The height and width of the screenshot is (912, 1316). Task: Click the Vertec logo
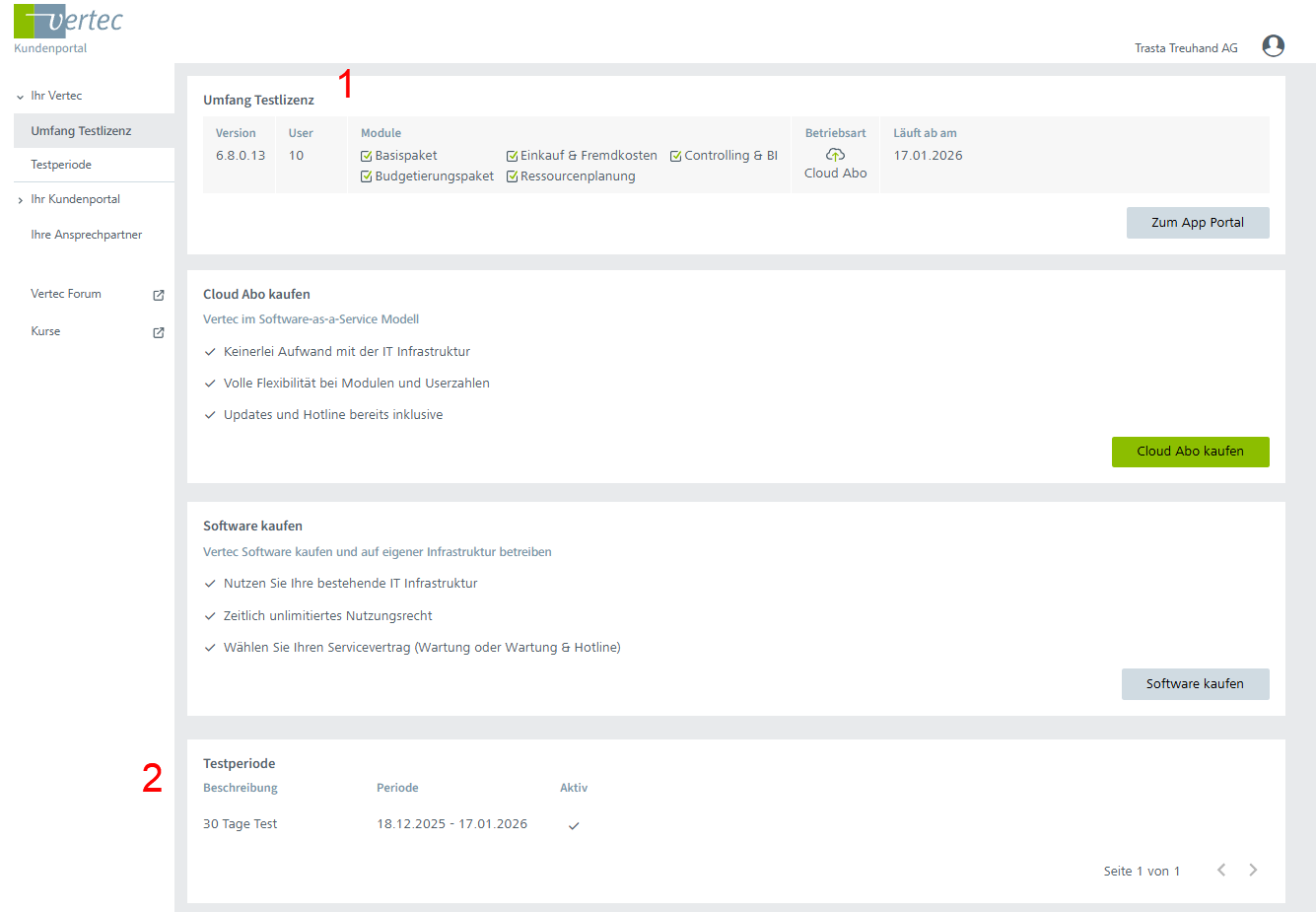(68, 22)
